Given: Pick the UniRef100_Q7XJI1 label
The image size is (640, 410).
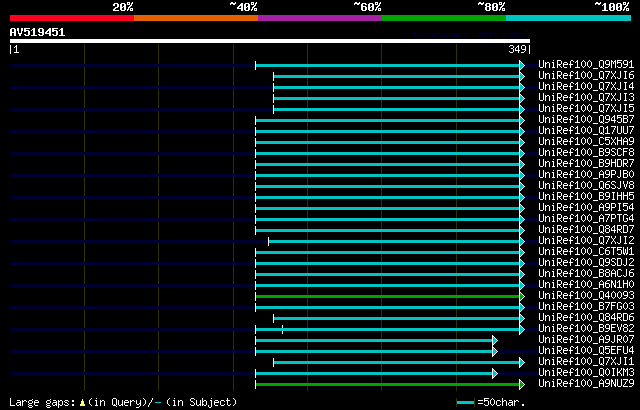Looking at the screenshot, I should 586,362.
